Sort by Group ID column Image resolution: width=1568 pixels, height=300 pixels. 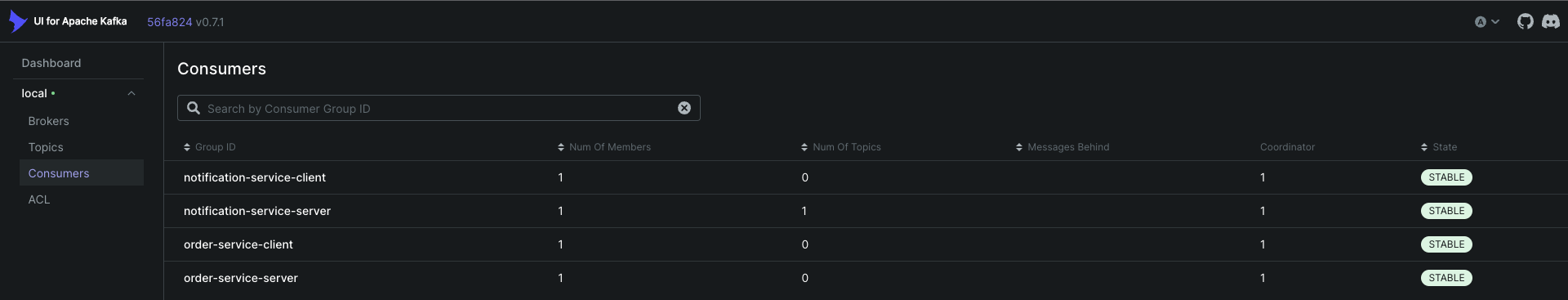pyautogui.click(x=210, y=147)
